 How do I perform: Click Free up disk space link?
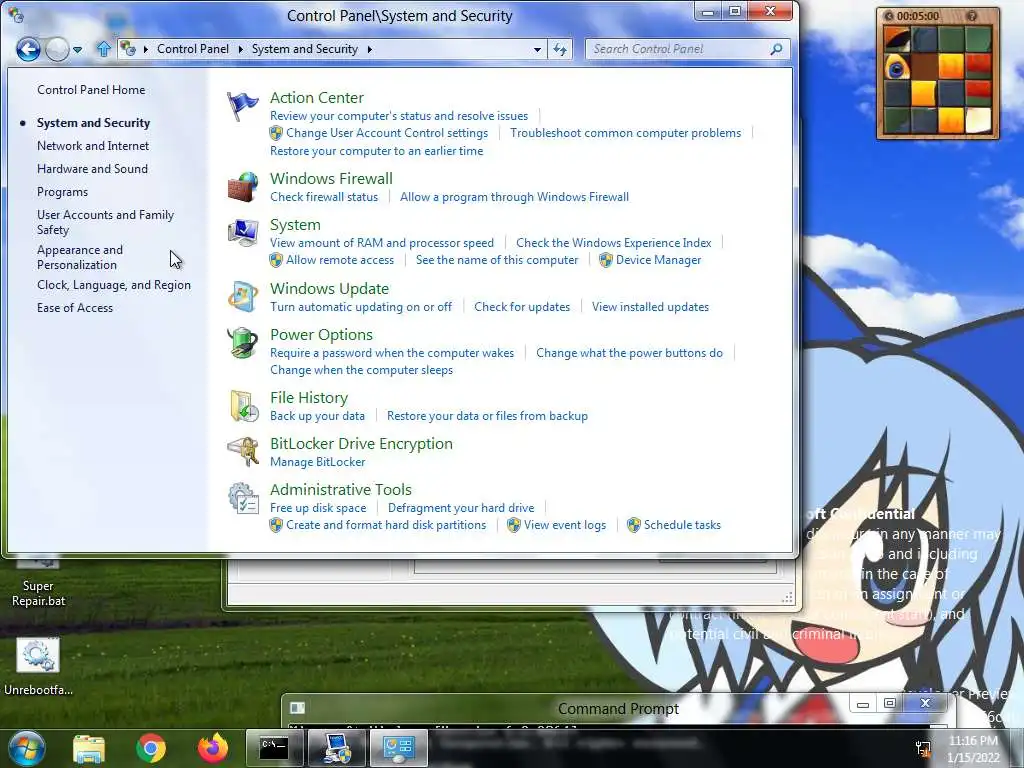click(318, 508)
